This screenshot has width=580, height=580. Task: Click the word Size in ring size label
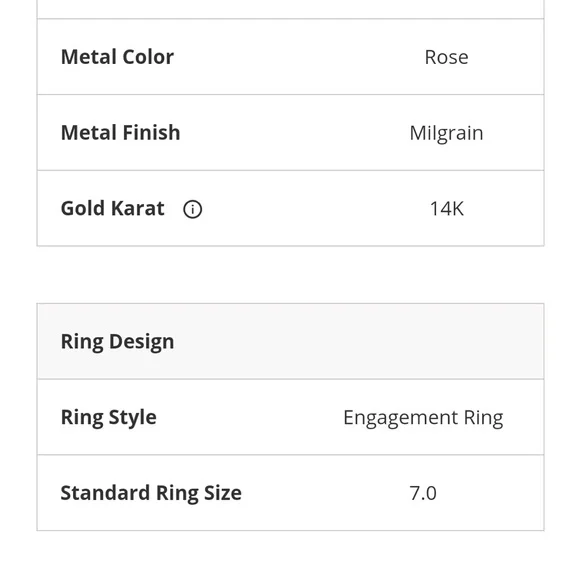(x=223, y=493)
